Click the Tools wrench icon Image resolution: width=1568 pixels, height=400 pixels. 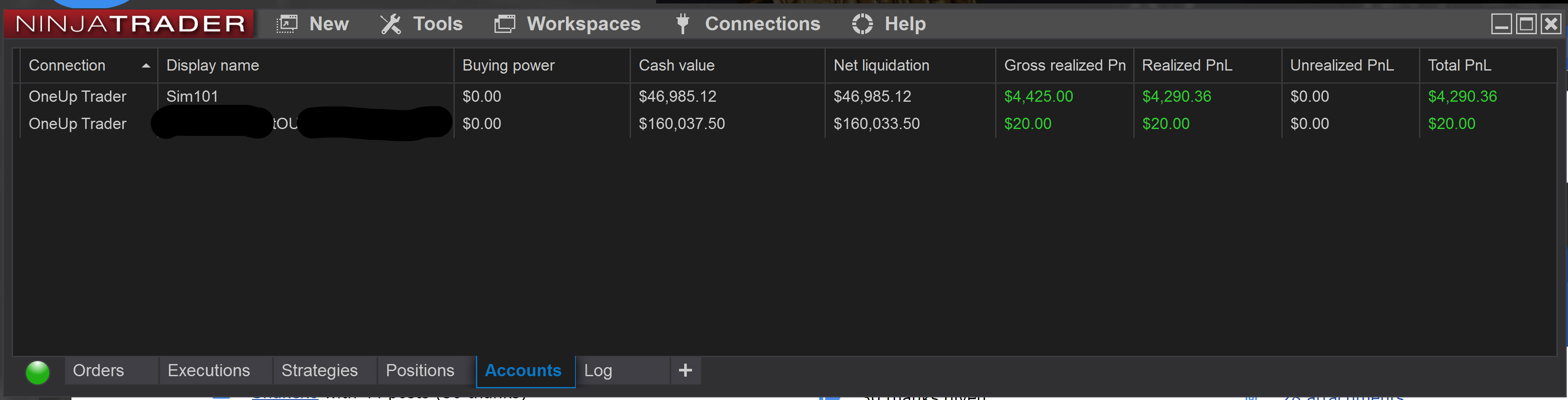[x=391, y=24]
